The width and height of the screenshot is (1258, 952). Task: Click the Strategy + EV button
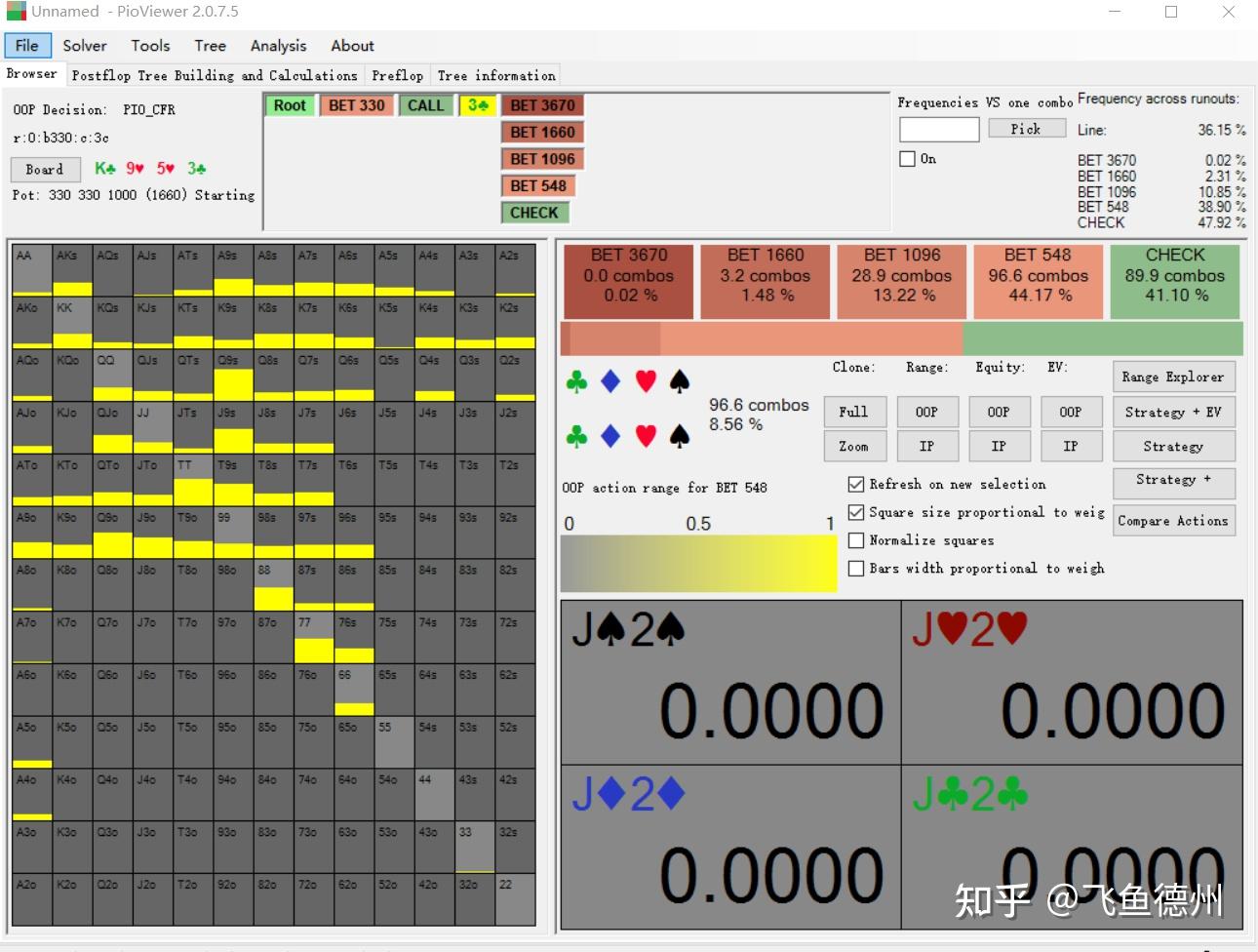pyautogui.click(x=1173, y=412)
